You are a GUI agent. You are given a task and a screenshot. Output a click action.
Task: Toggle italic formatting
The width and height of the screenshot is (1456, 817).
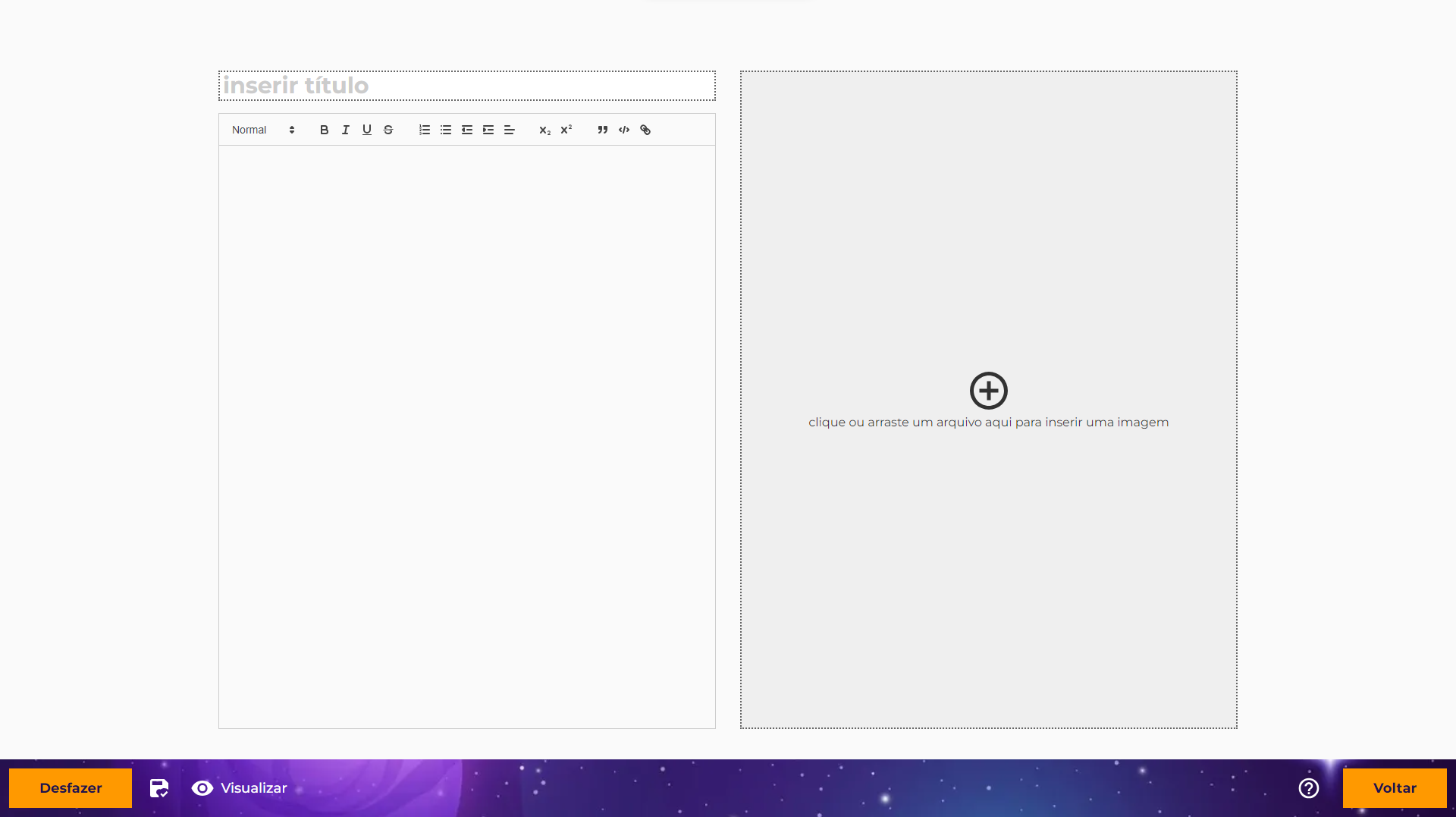tap(345, 130)
